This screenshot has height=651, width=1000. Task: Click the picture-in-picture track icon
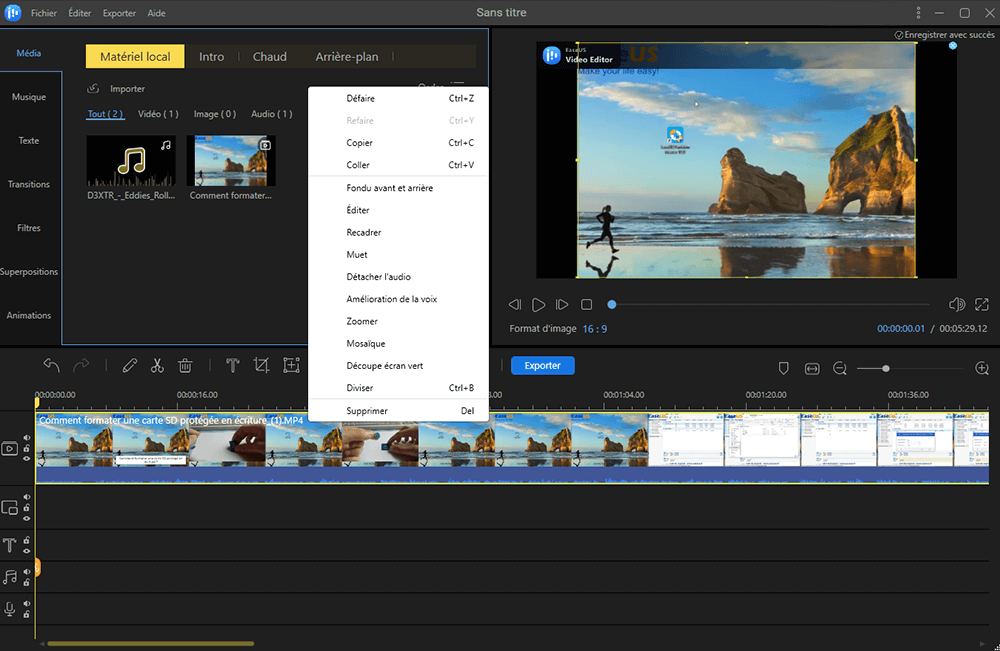point(10,508)
